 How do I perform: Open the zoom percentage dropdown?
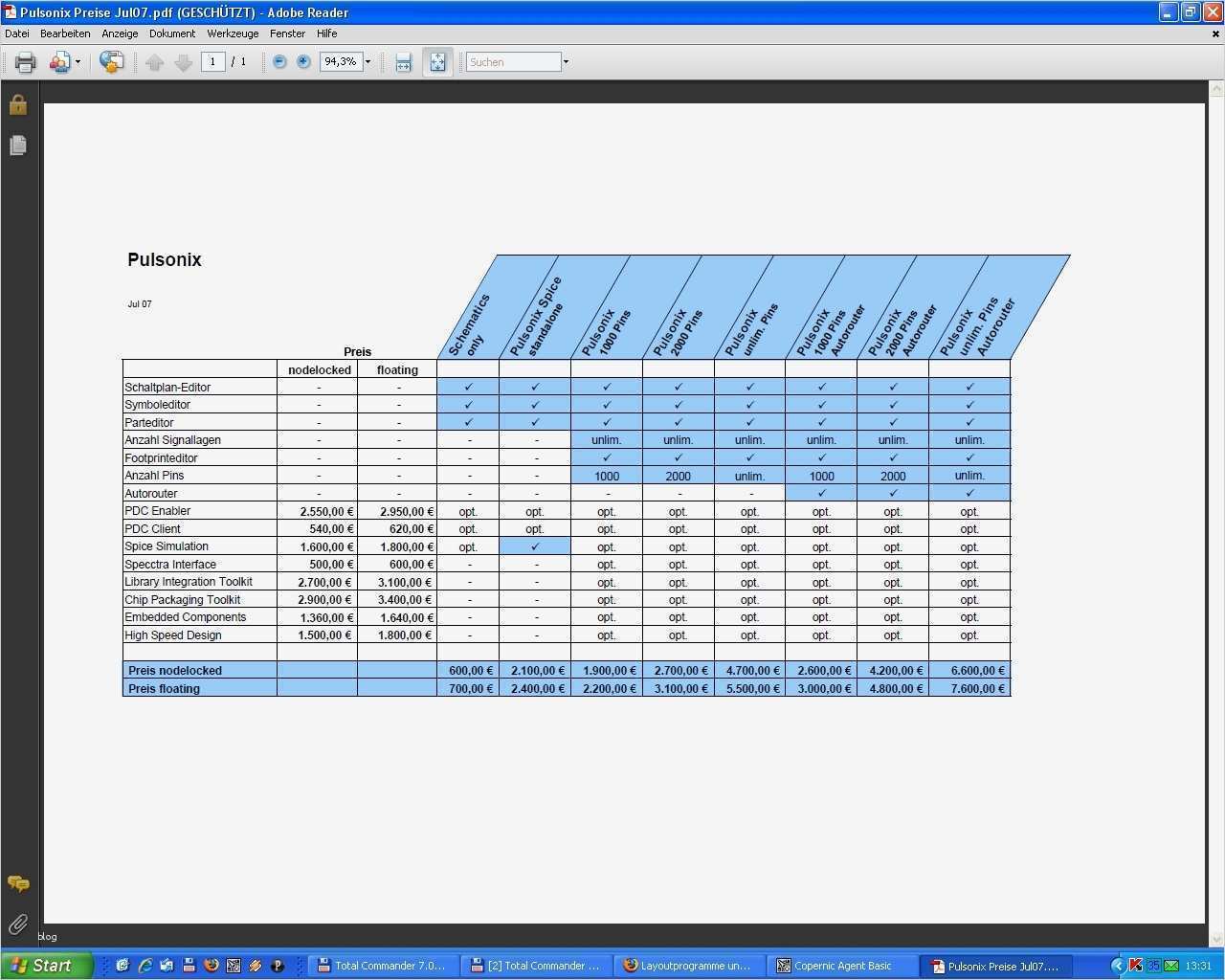tap(367, 62)
